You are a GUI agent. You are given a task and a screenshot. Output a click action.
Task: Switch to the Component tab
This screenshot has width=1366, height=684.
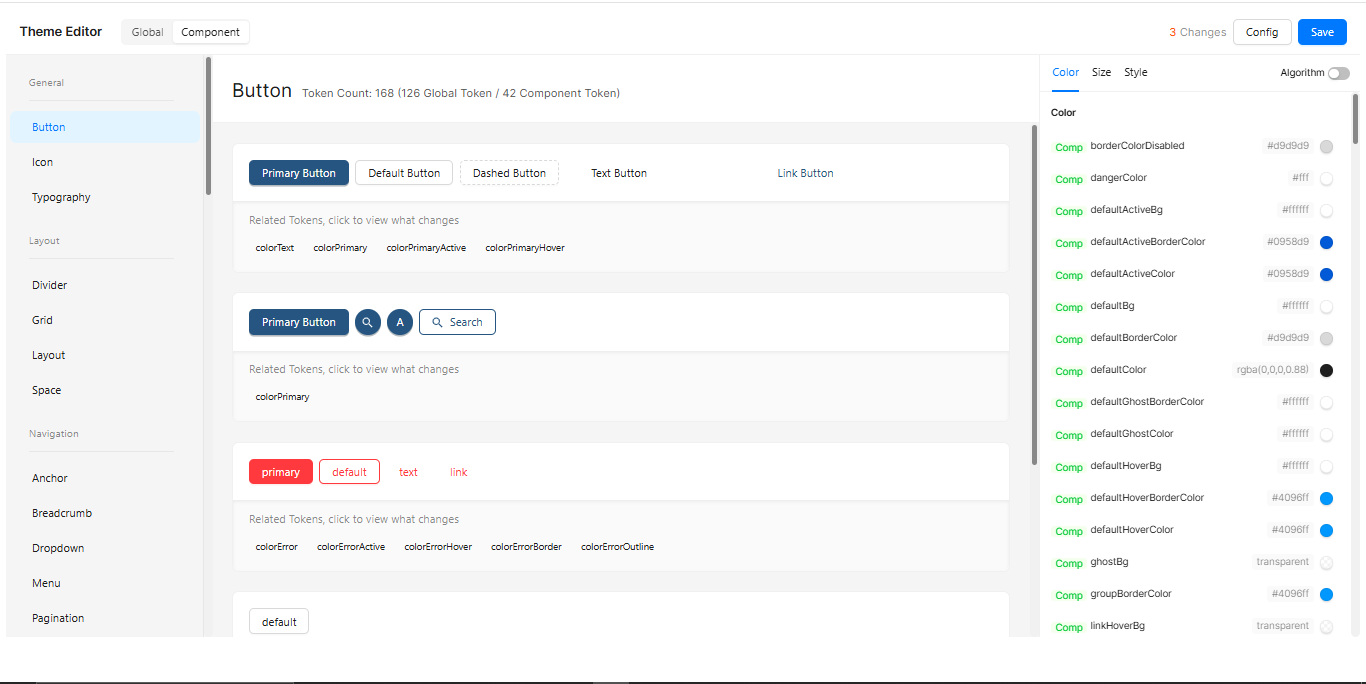[210, 32]
